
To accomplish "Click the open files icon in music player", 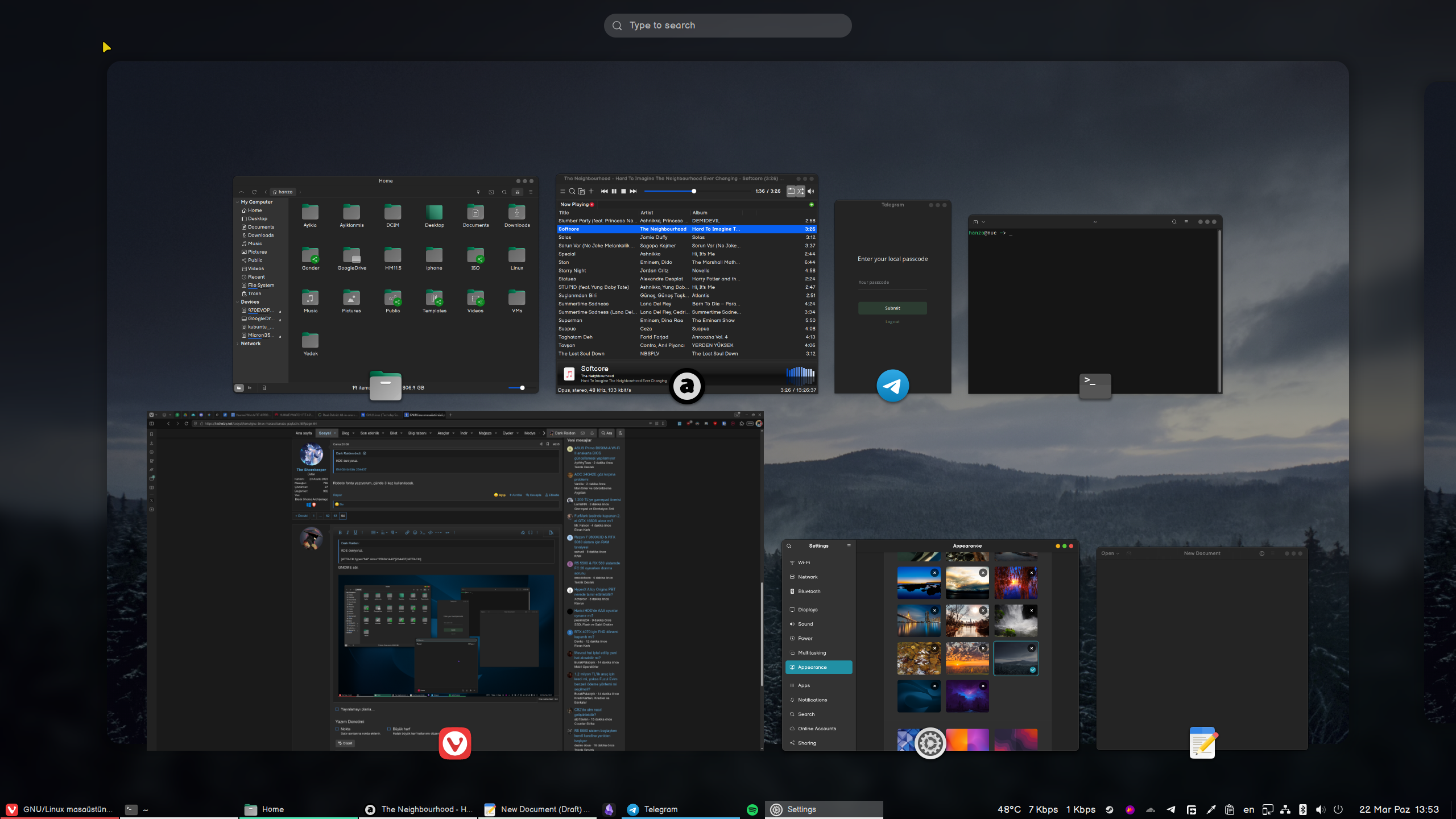I will pos(581,191).
